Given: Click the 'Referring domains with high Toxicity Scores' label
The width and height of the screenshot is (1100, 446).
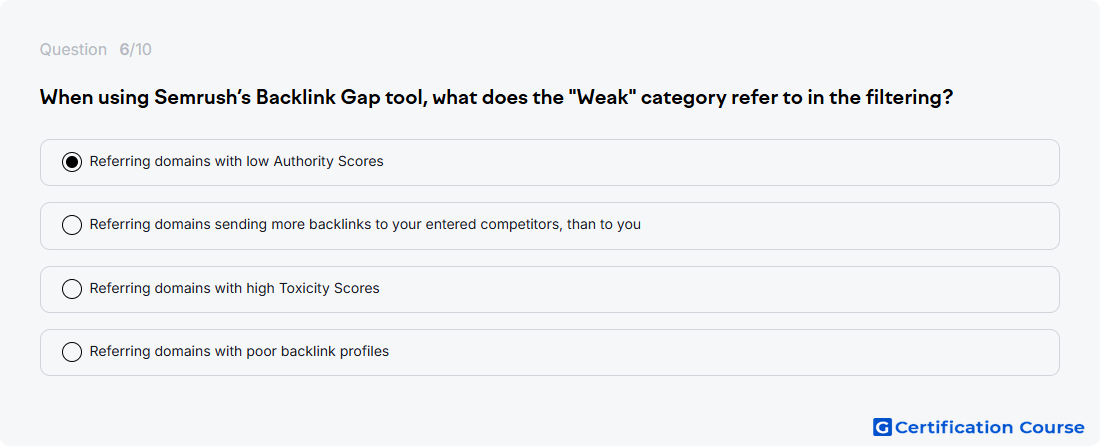Looking at the screenshot, I should coord(234,289).
